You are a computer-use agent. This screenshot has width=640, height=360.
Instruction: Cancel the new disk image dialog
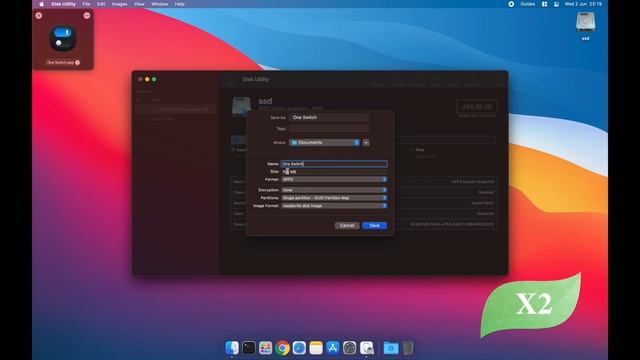click(x=347, y=225)
